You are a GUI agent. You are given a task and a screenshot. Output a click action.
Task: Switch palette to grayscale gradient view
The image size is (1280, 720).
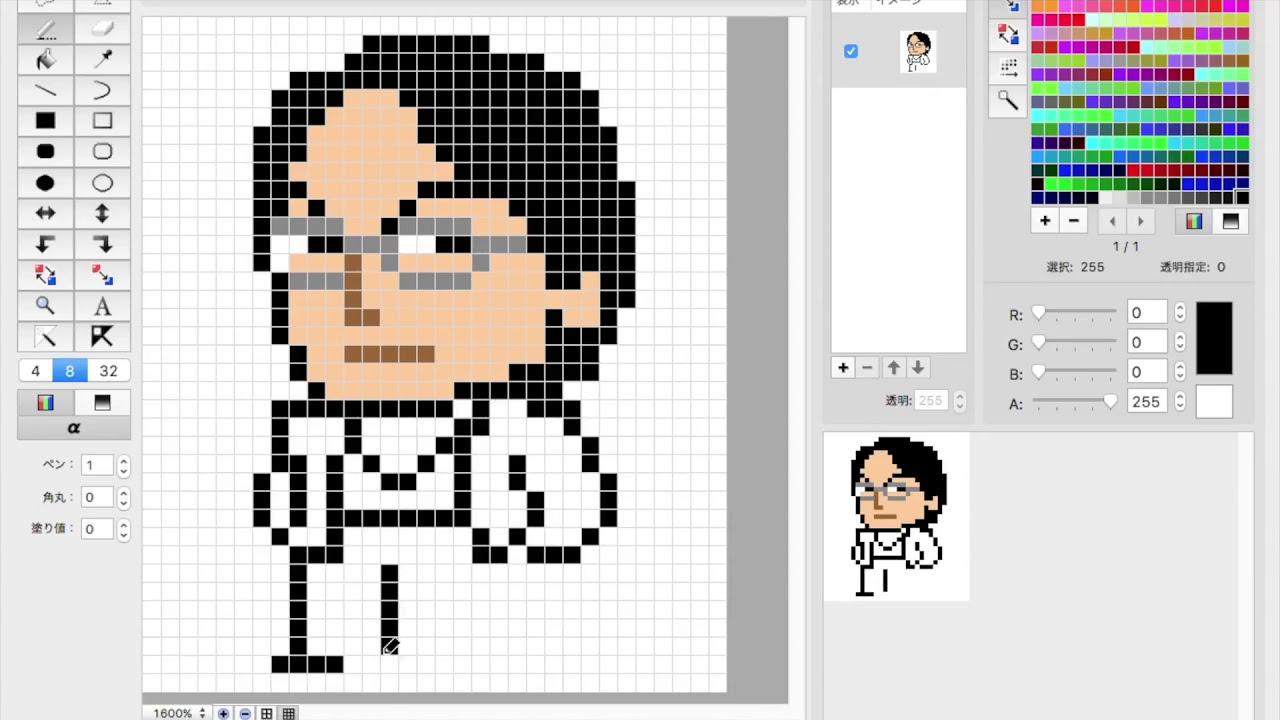coord(1231,221)
